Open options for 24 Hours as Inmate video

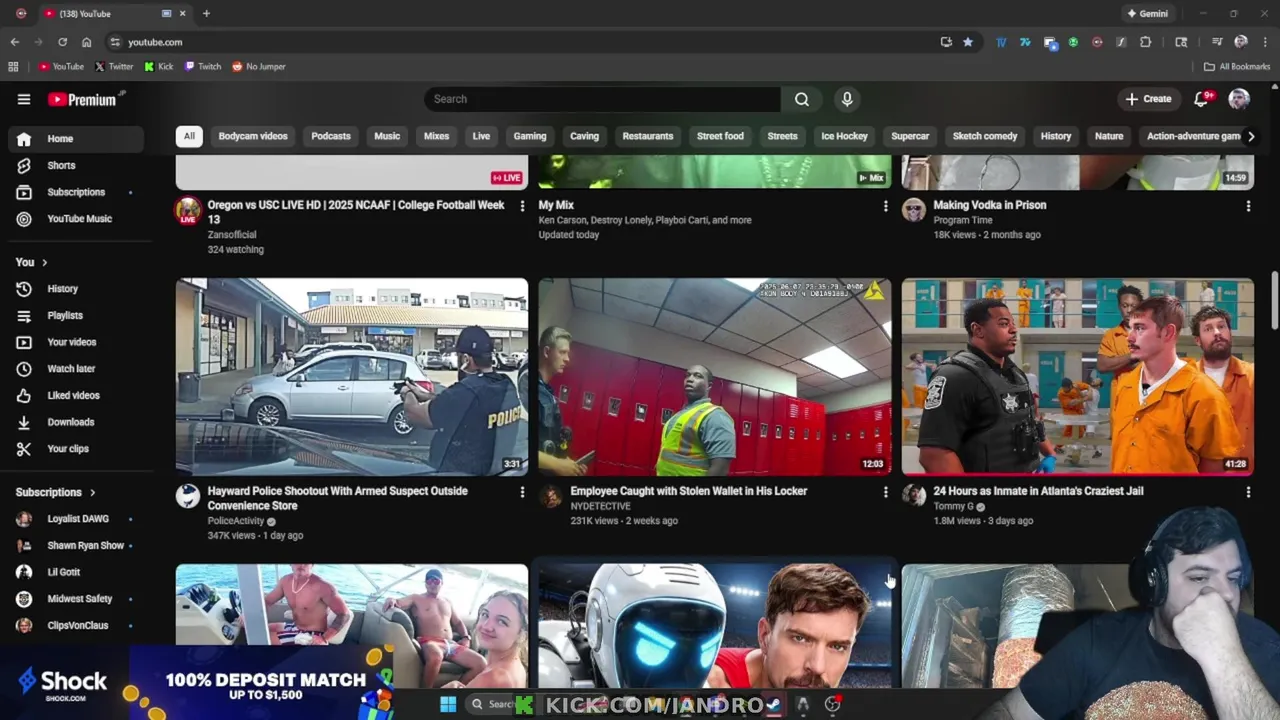(x=1248, y=492)
